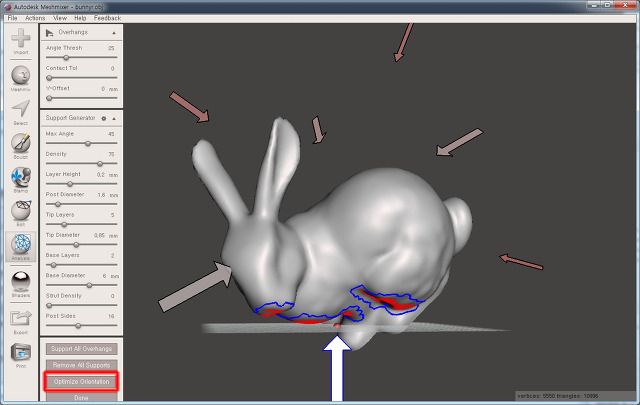The width and height of the screenshot is (640, 405).
Task: Click the Max Angle slider handle
Action: pos(88,143)
